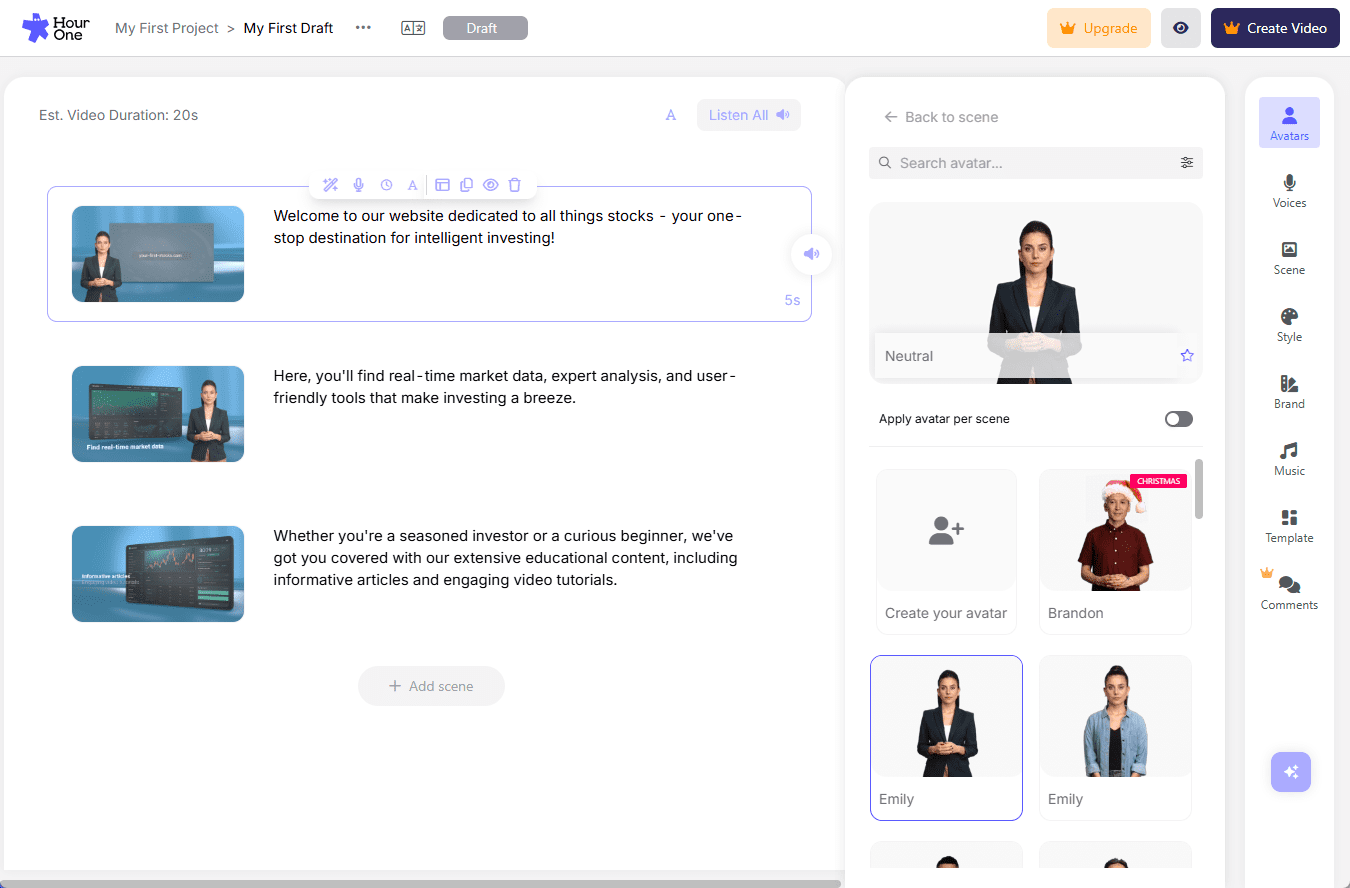
Task: Select Emily avatar in dark blazer
Action: pyautogui.click(x=946, y=738)
